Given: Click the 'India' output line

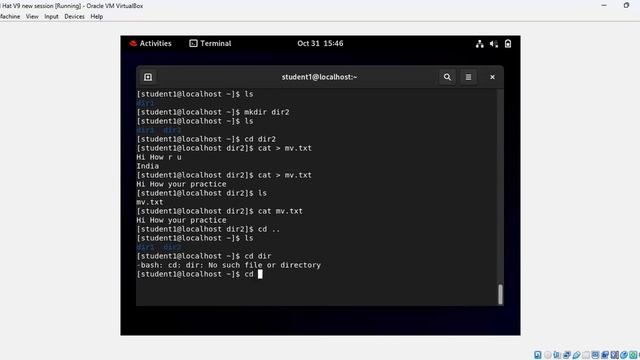Looking at the screenshot, I should coord(148,166).
